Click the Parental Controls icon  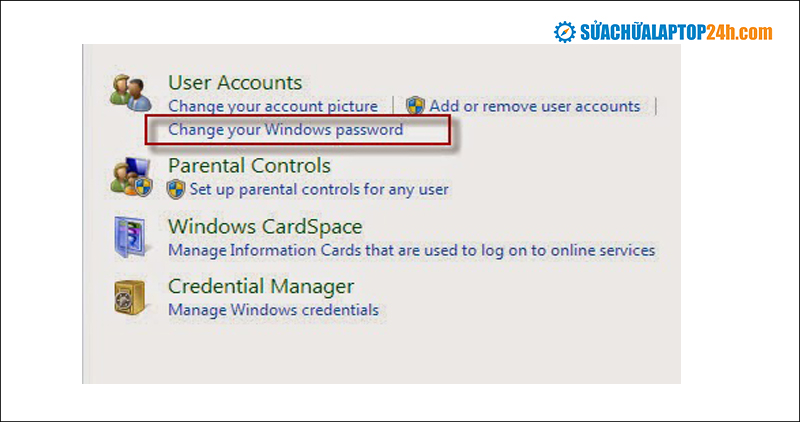131,176
